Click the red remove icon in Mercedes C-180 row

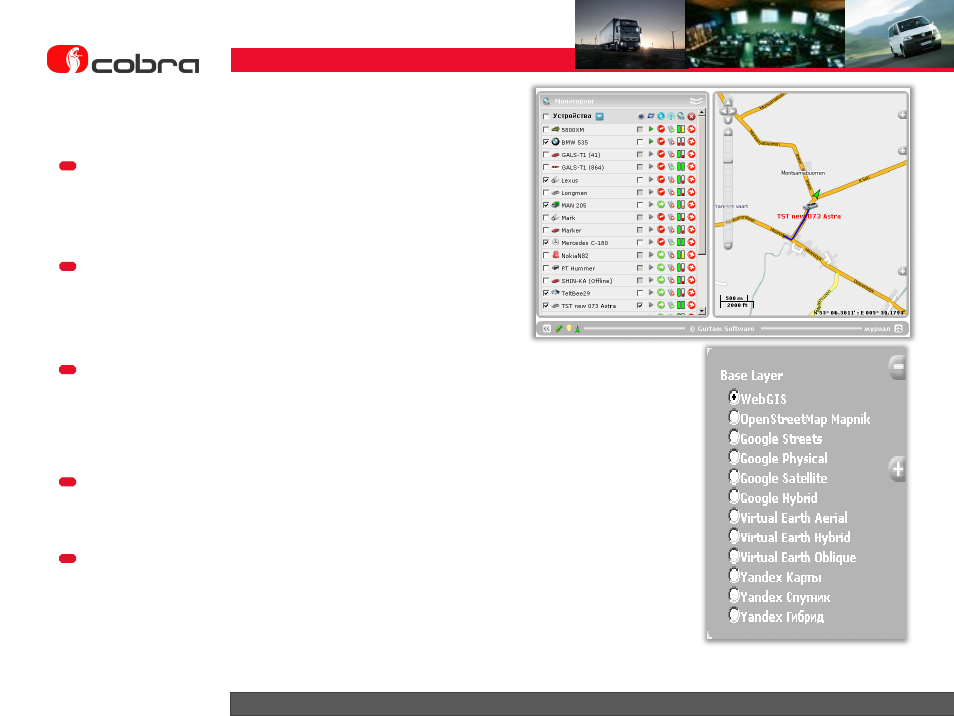(x=691, y=243)
